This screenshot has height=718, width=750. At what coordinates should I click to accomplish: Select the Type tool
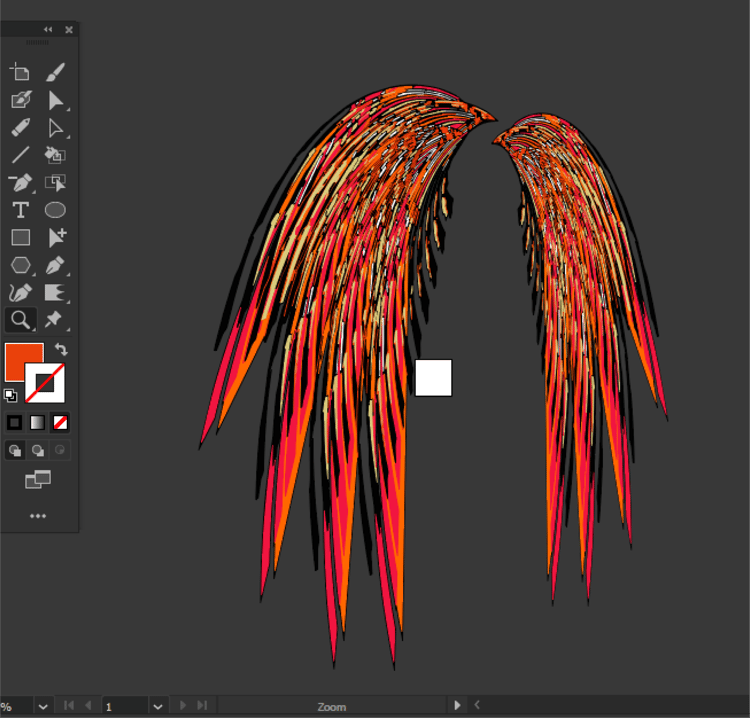coord(20,210)
